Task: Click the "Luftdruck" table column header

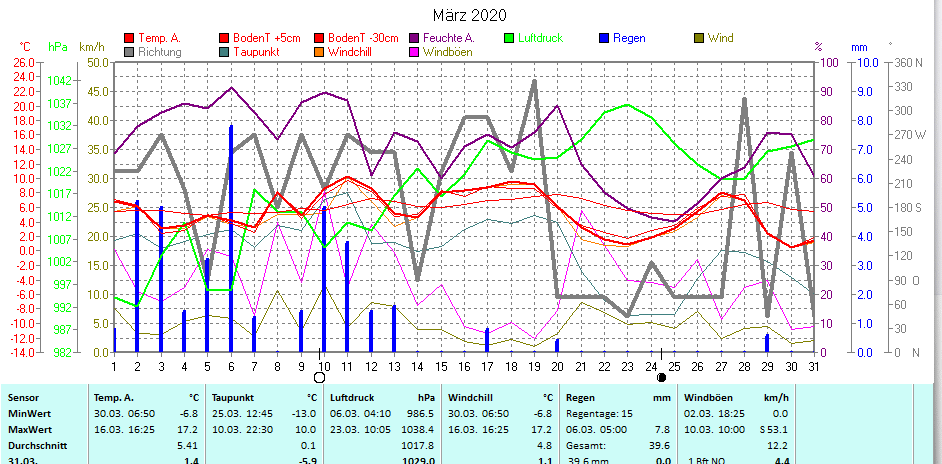Action: click(x=351, y=398)
